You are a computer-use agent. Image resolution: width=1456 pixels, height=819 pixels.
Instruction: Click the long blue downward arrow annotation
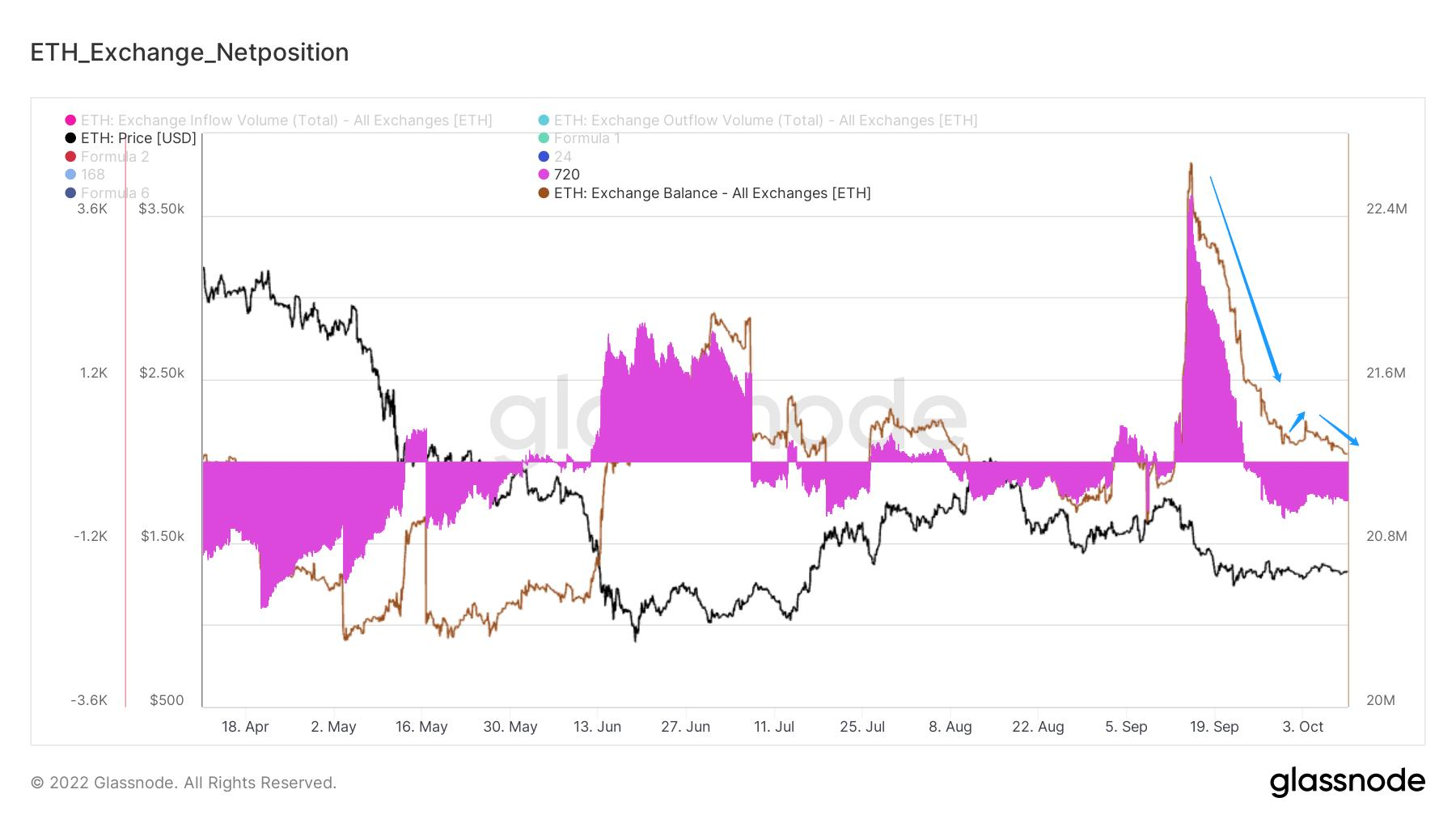click(x=1245, y=279)
